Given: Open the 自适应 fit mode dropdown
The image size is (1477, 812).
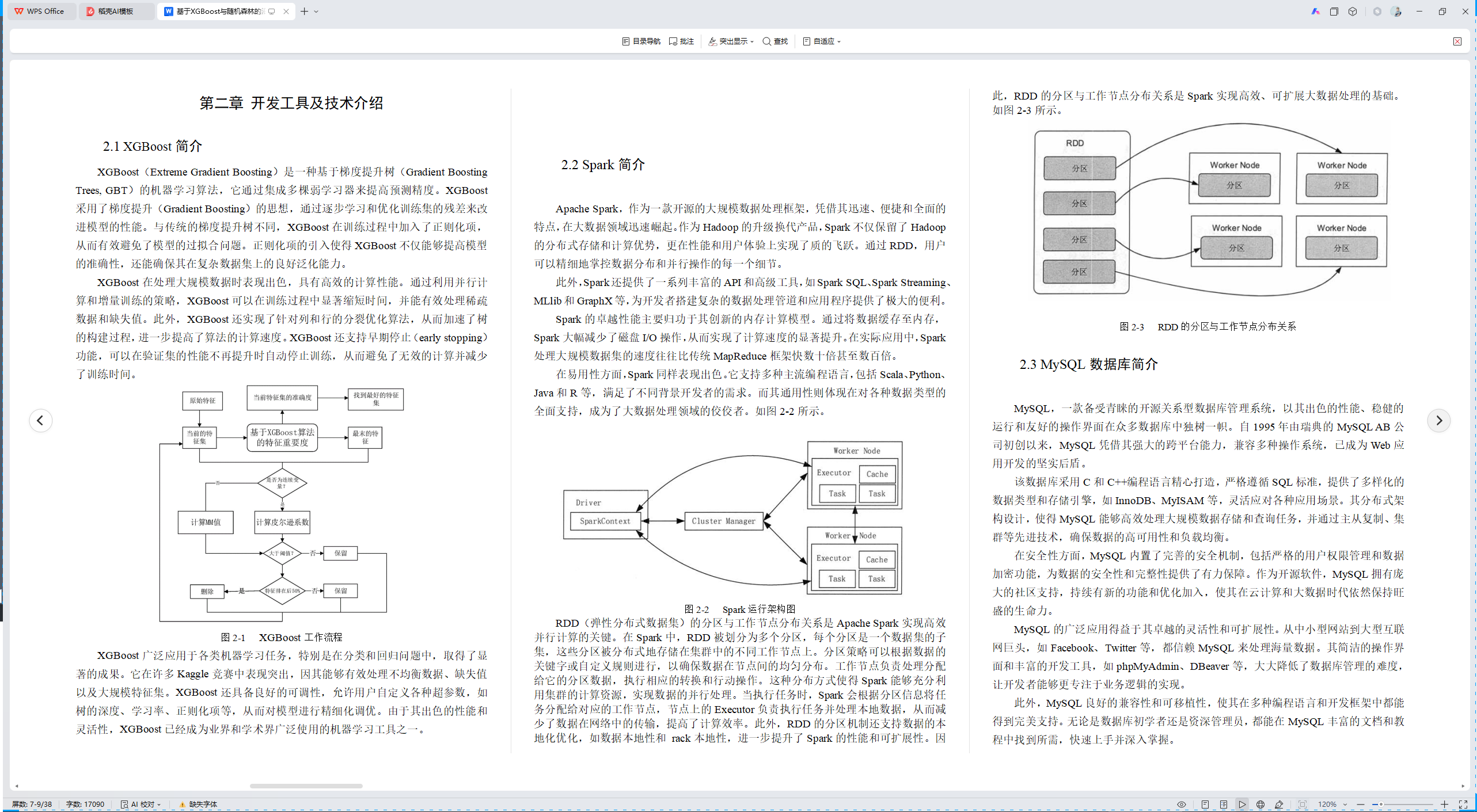Looking at the screenshot, I should coord(822,41).
